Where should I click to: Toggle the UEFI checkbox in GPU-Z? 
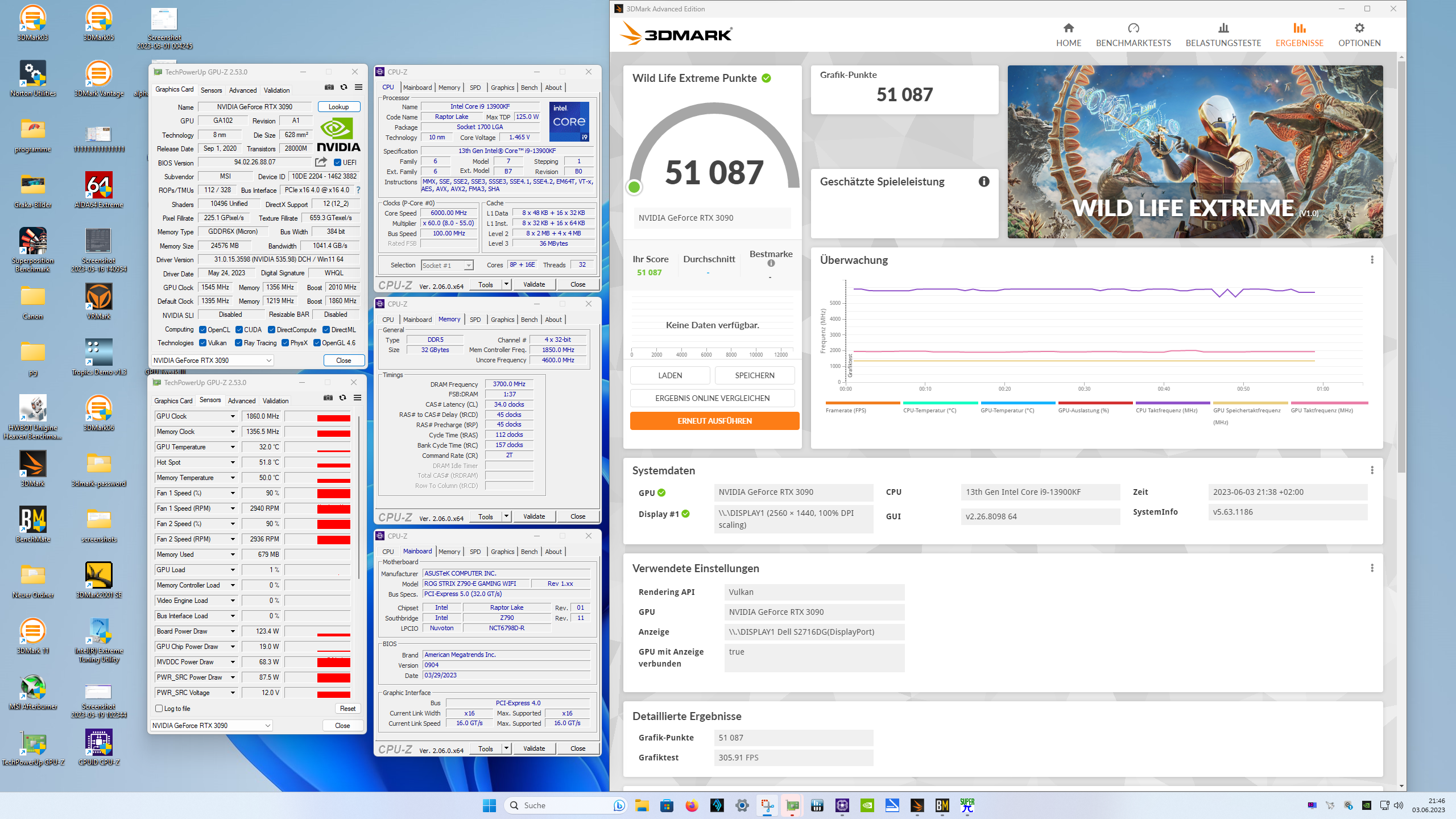coord(337,163)
